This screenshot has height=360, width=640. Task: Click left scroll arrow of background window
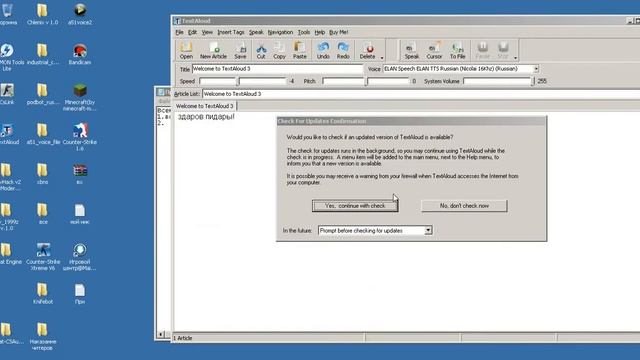(160, 335)
